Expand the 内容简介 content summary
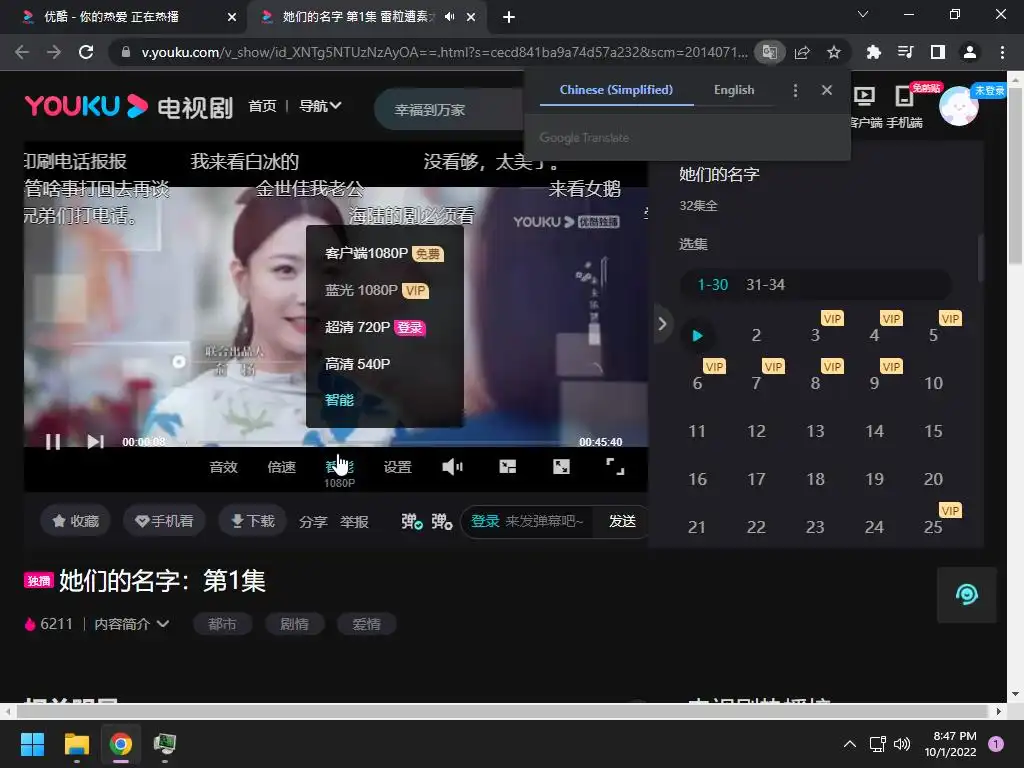Image resolution: width=1024 pixels, height=768 pixels. coord(132,624)
